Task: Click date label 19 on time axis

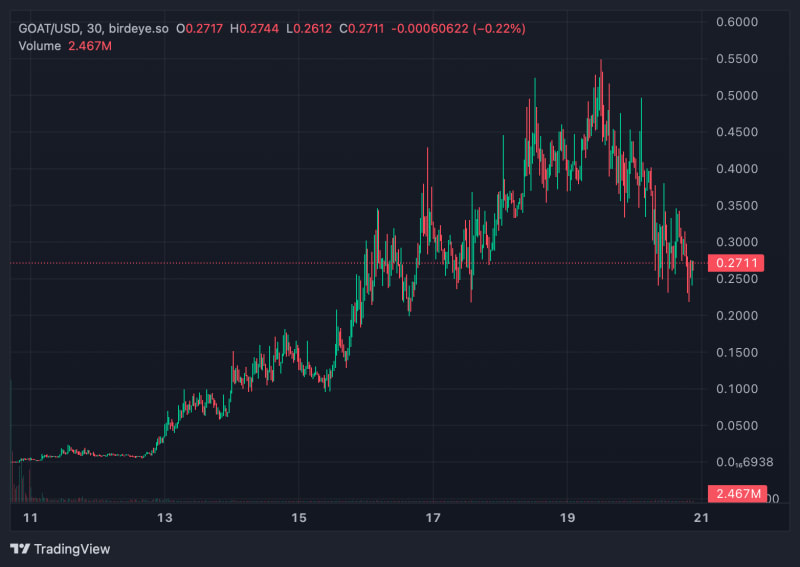Action: click(x=567, y=517)
